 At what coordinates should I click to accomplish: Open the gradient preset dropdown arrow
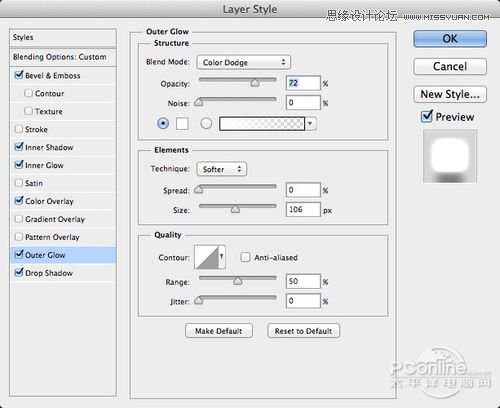(x=310, y=124)
